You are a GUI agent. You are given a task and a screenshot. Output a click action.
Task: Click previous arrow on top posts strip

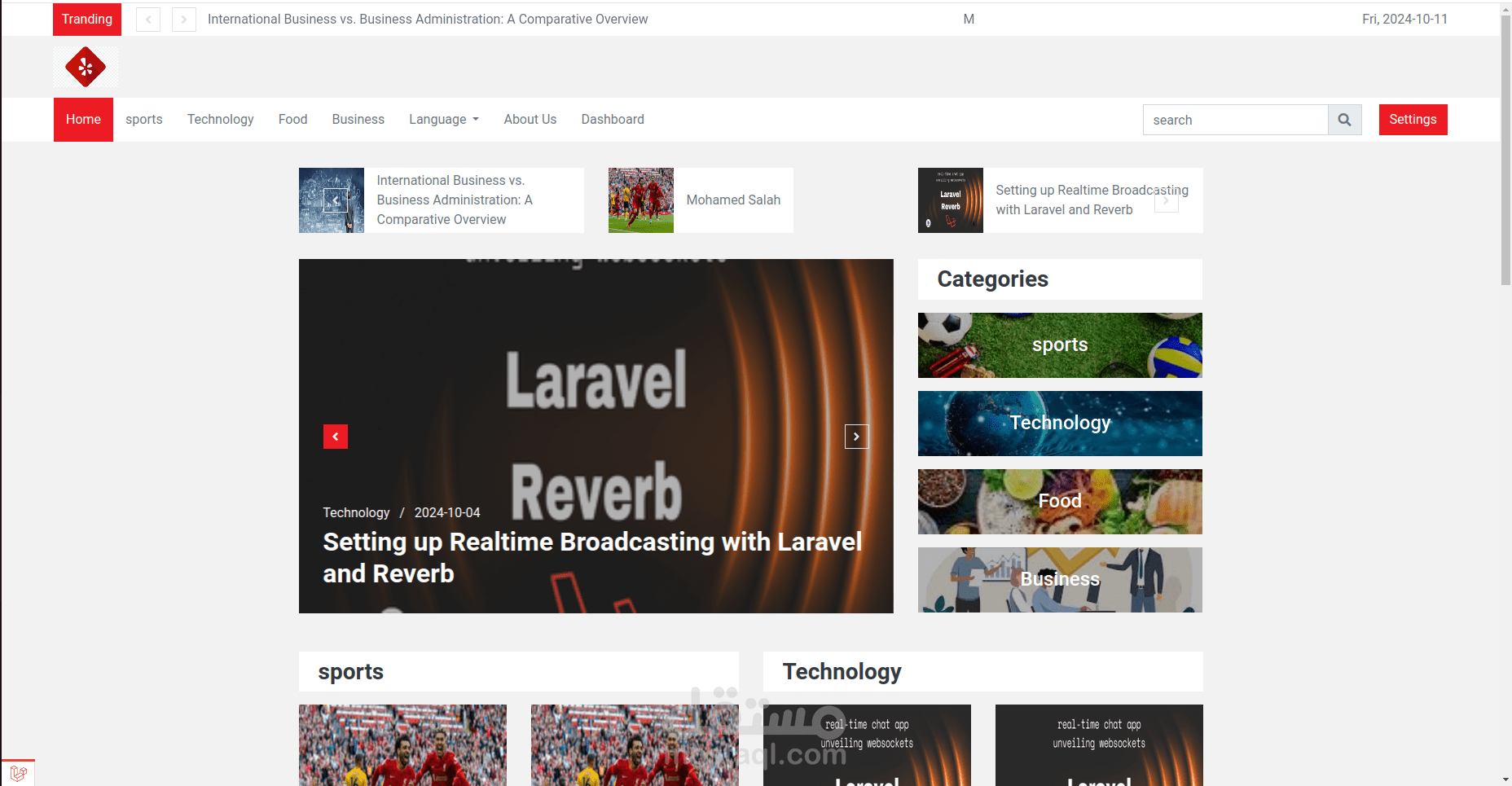pos(336,200)
